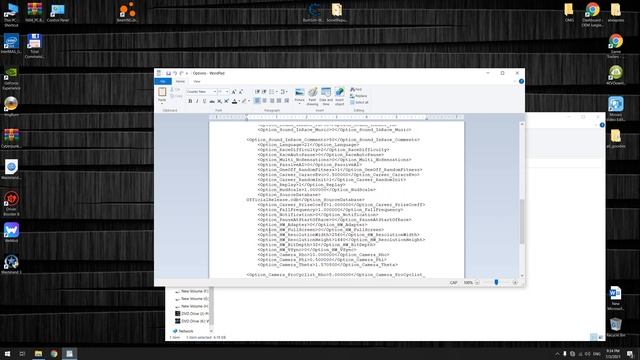Click Select all in Editing group
Viewport: 640px width, 360px height.
point(359,102)
